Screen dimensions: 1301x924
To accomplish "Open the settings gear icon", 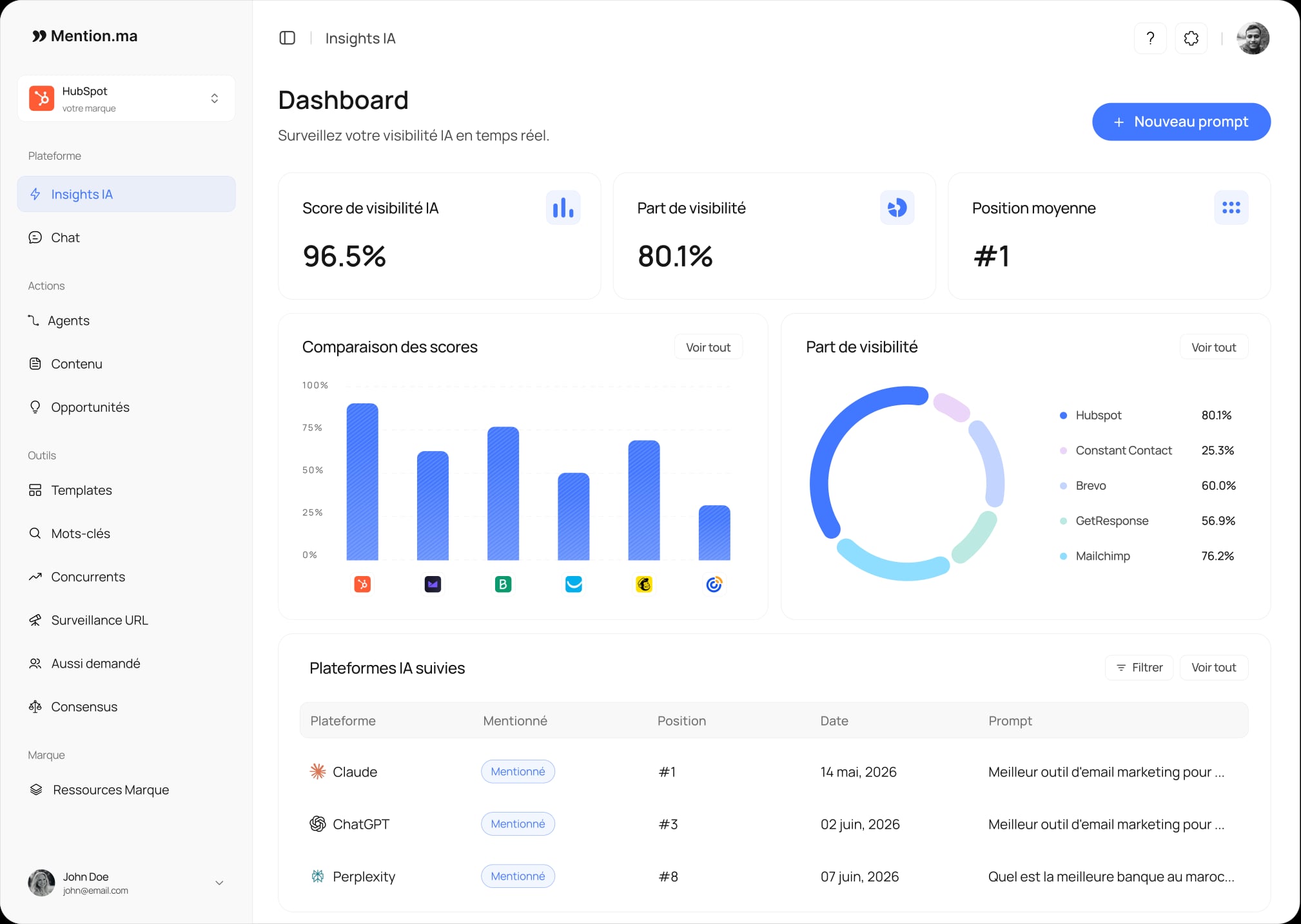I will point(1191,39).
